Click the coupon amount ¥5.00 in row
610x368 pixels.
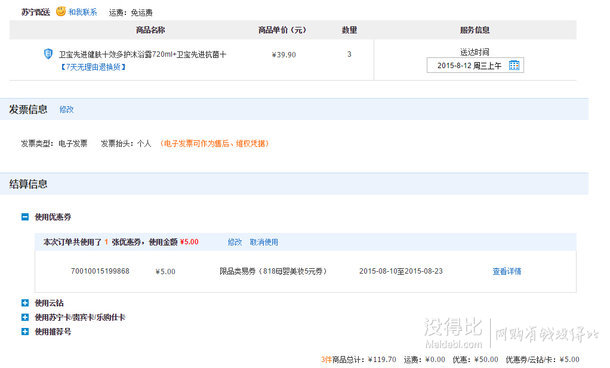pyautogui.click(x=165, y=272)
